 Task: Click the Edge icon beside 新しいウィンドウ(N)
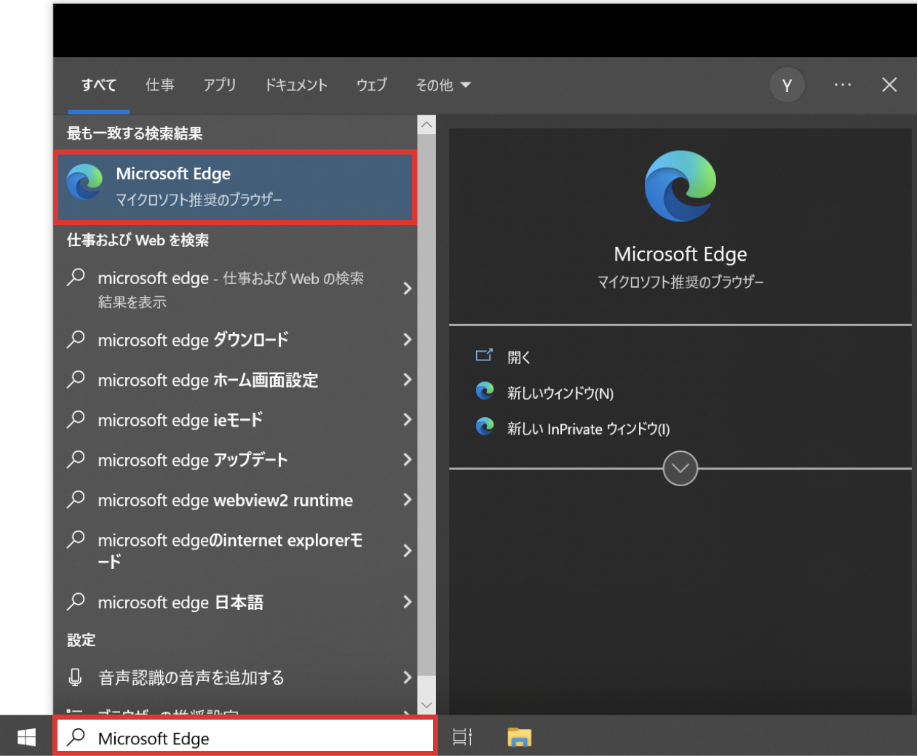point(485,391)
